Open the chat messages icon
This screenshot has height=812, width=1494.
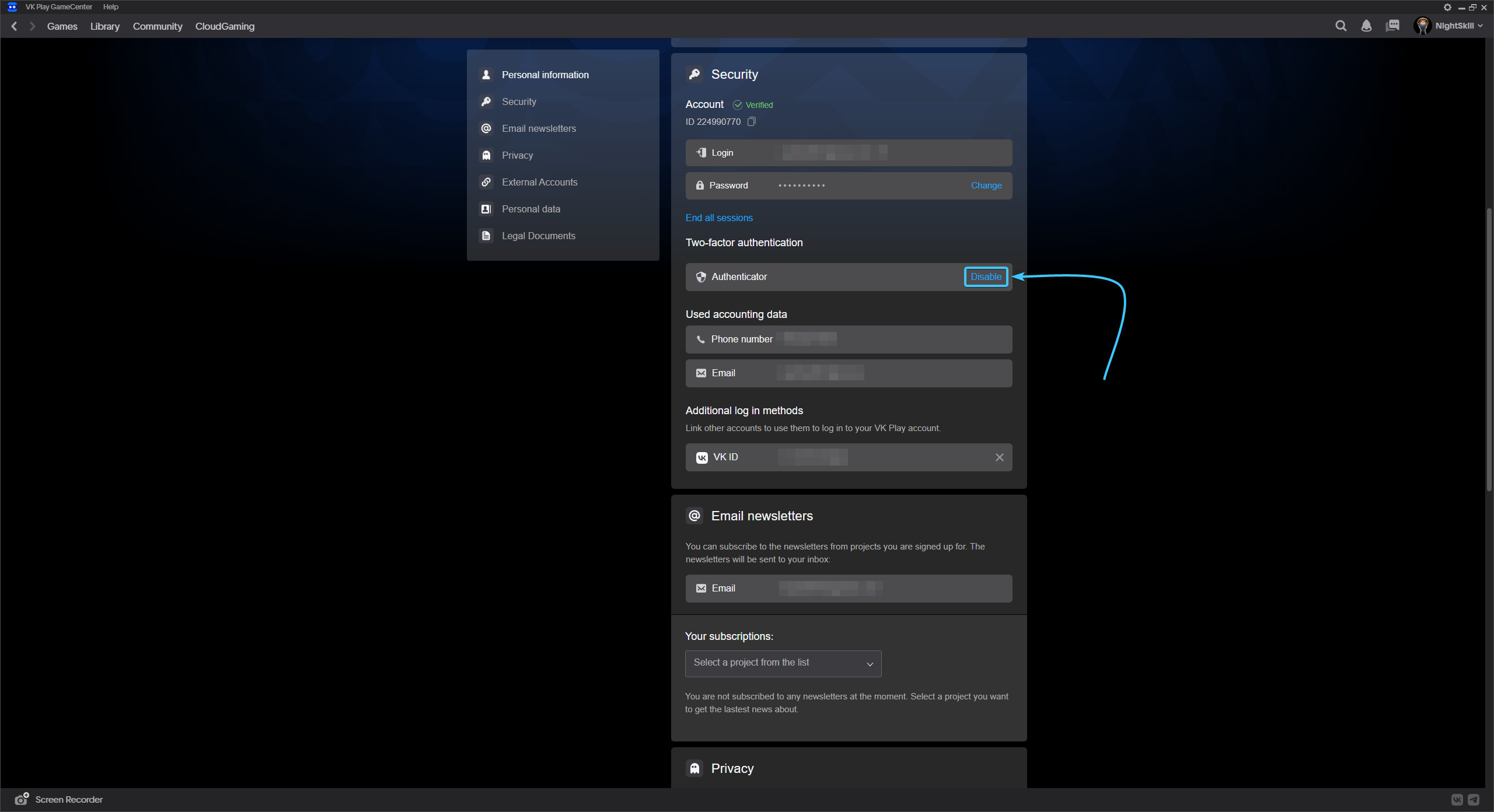point(1392,26)
